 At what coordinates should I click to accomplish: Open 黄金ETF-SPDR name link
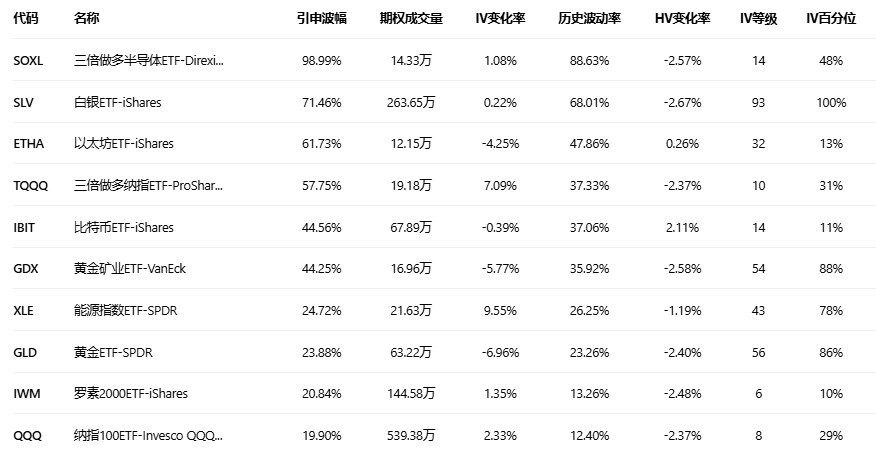point(113,352)
